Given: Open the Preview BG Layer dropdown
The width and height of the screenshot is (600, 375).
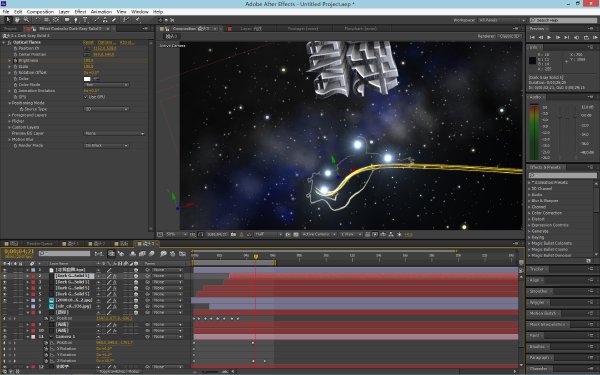Looking at the screenshot, I should tap(114, 134).
